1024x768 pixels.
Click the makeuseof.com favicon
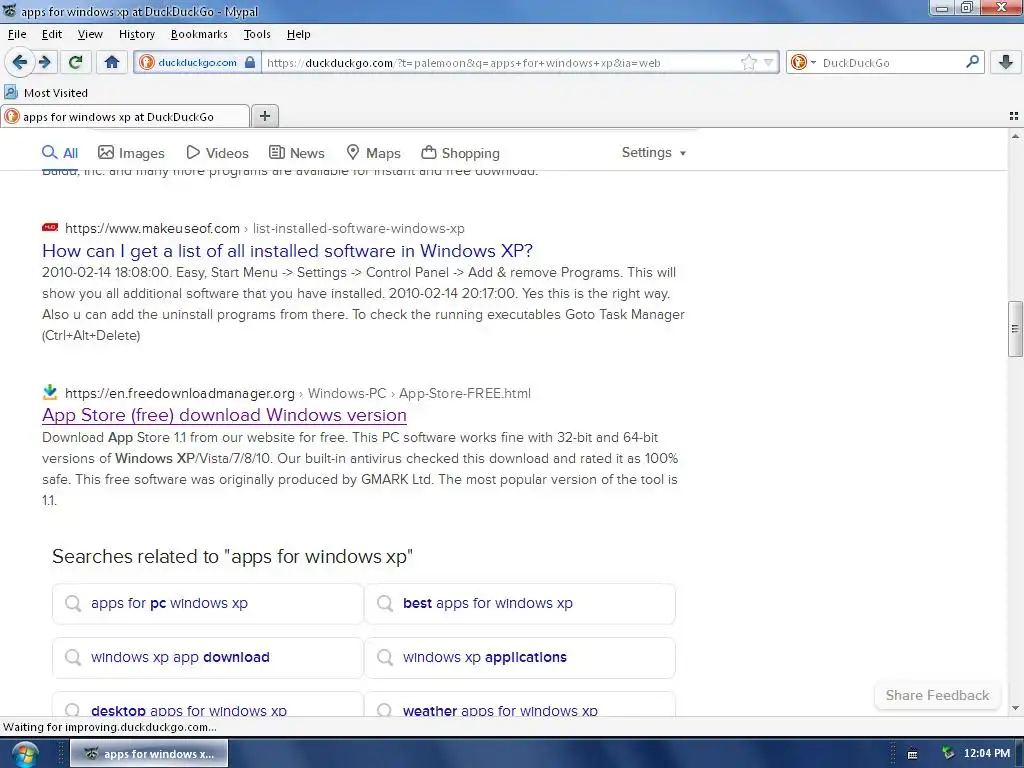pyautogui.click(x=50, y=227)
